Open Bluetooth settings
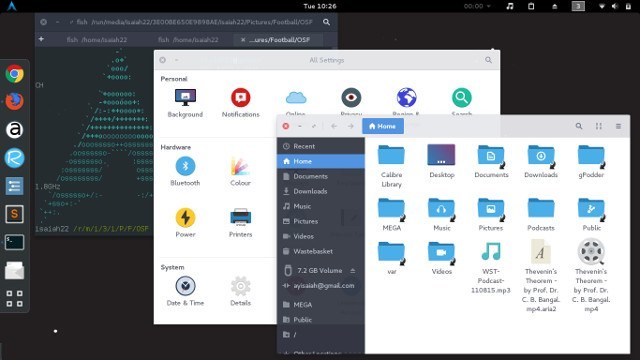The height and width of the screenshot is (360, 640). pyautogui.click(x=185, y=171)
